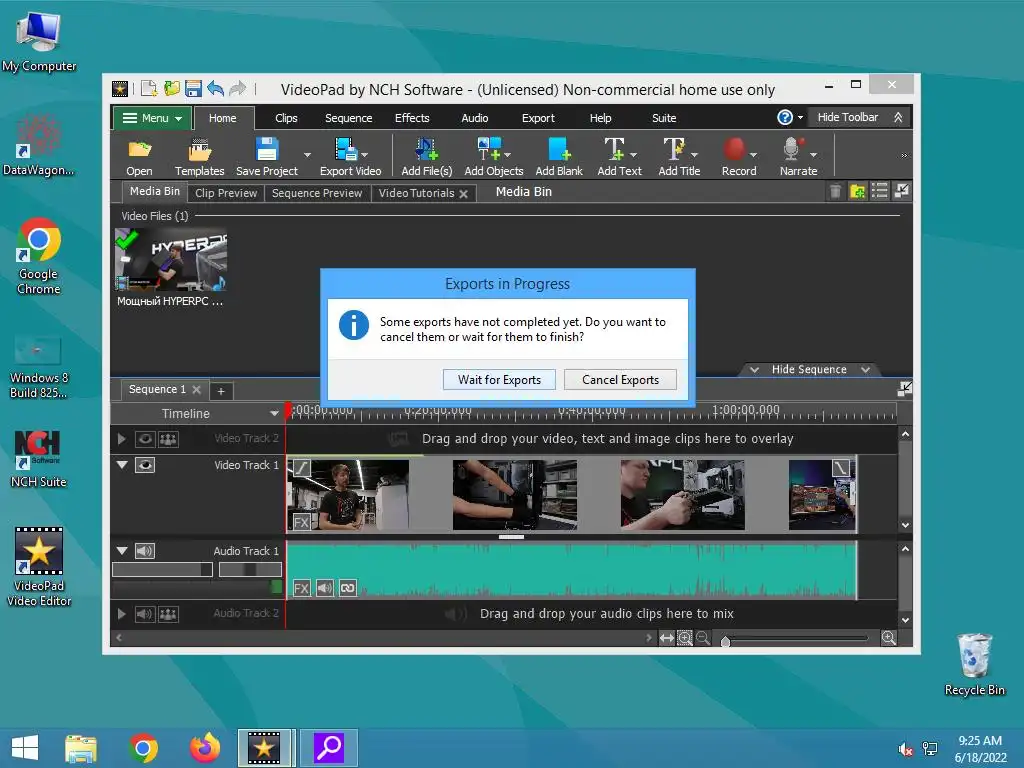Collapse Audio Track 1 triangle
1024x768 pixels.
click(122, 551)
